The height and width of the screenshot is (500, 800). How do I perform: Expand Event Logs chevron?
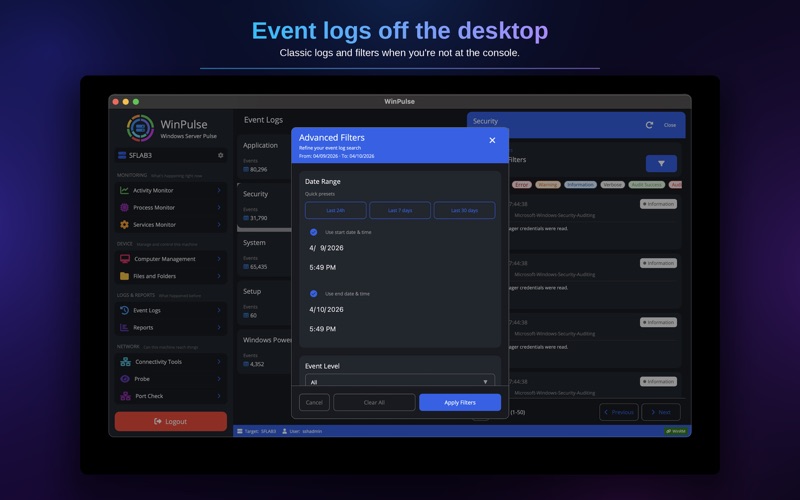pos(219,310)
